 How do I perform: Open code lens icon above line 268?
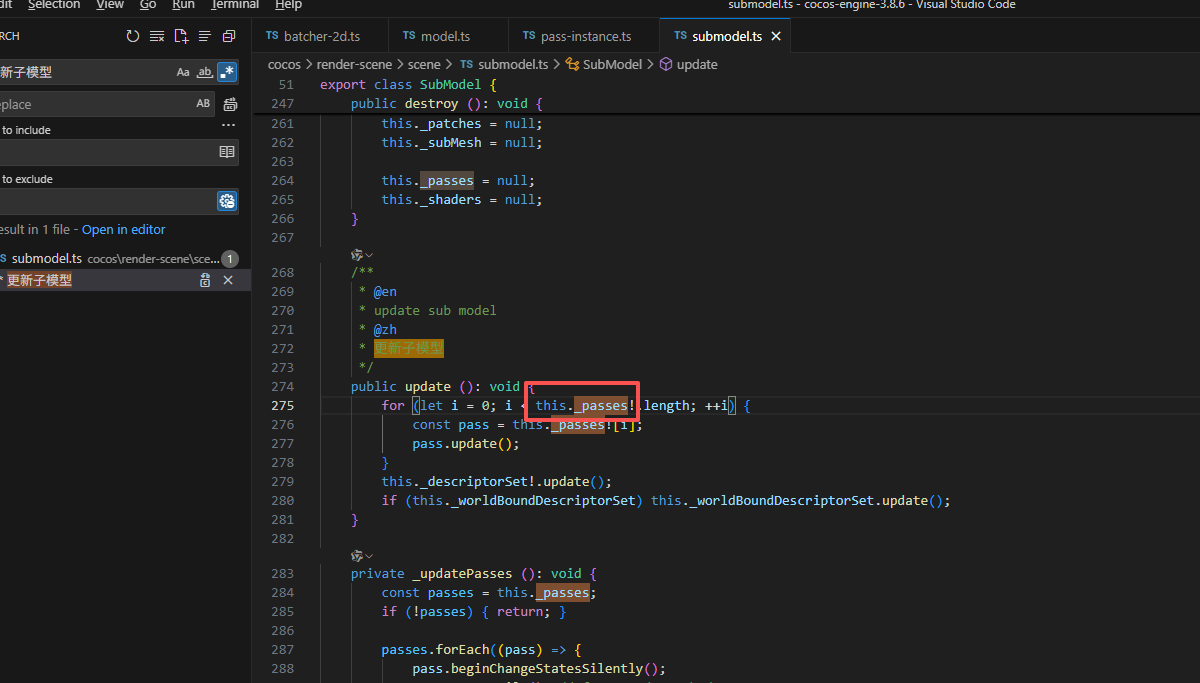point(360,255)
